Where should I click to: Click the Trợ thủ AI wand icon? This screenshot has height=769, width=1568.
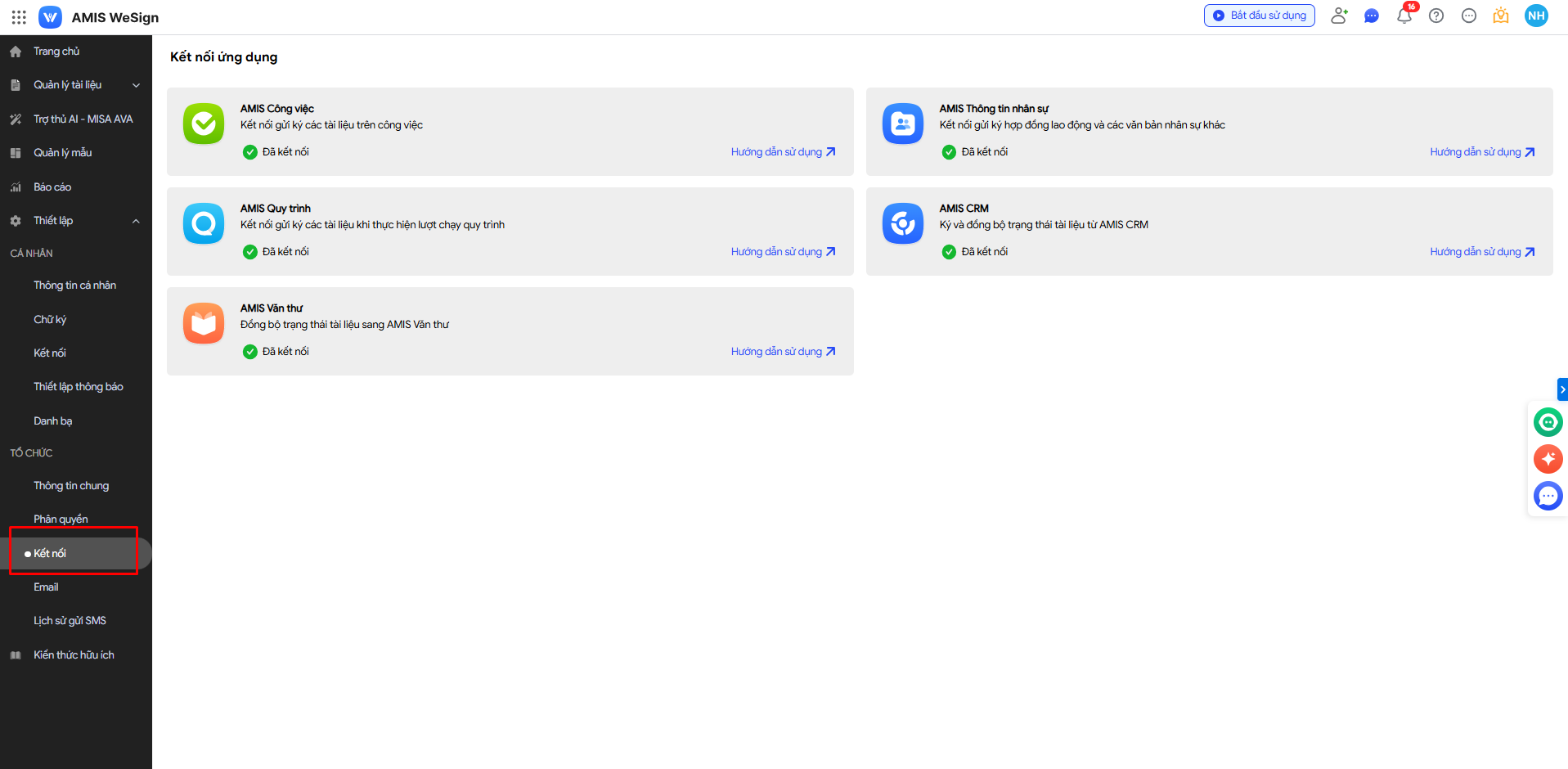point(16,119)
